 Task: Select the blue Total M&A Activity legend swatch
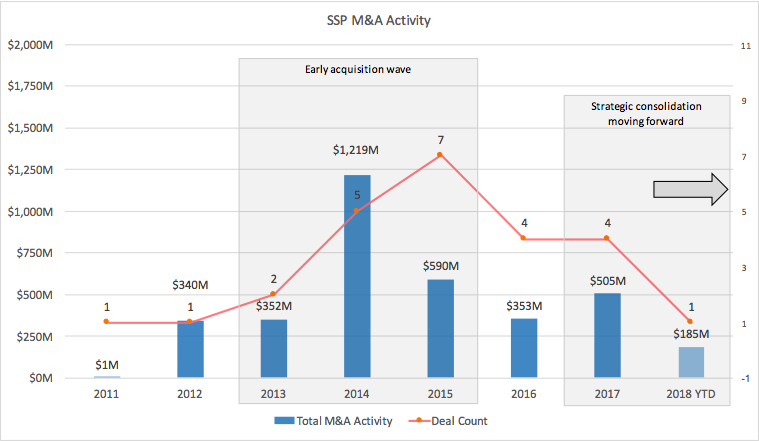(x=281, y=421)
